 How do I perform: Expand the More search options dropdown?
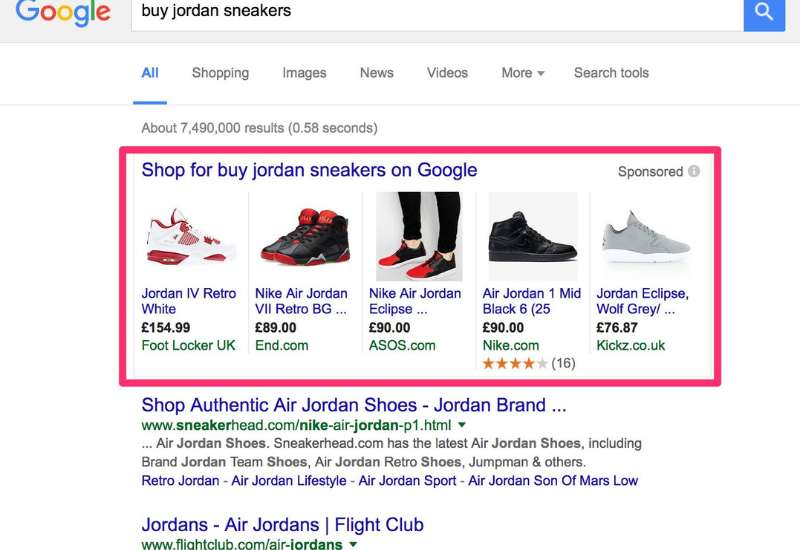(x=523, y=73)
